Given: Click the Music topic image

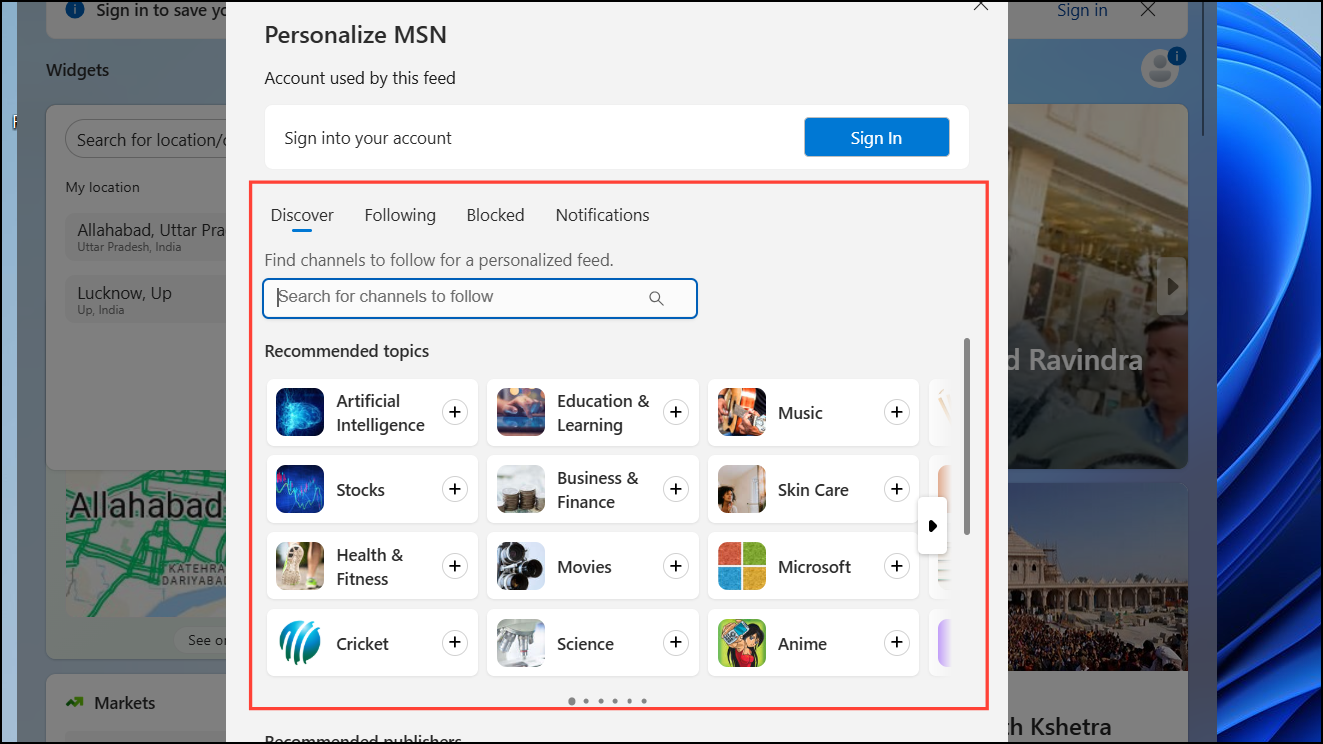Looking at the screenshot, I should 741,412.
